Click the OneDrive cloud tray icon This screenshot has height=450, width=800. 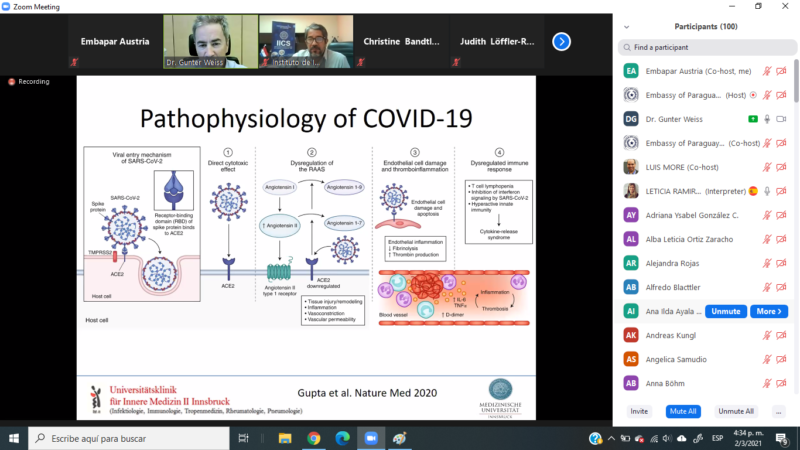682,438
